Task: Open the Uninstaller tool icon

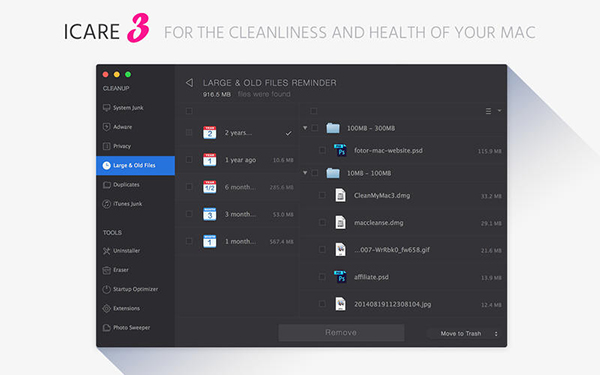Action: pos(106,251)
